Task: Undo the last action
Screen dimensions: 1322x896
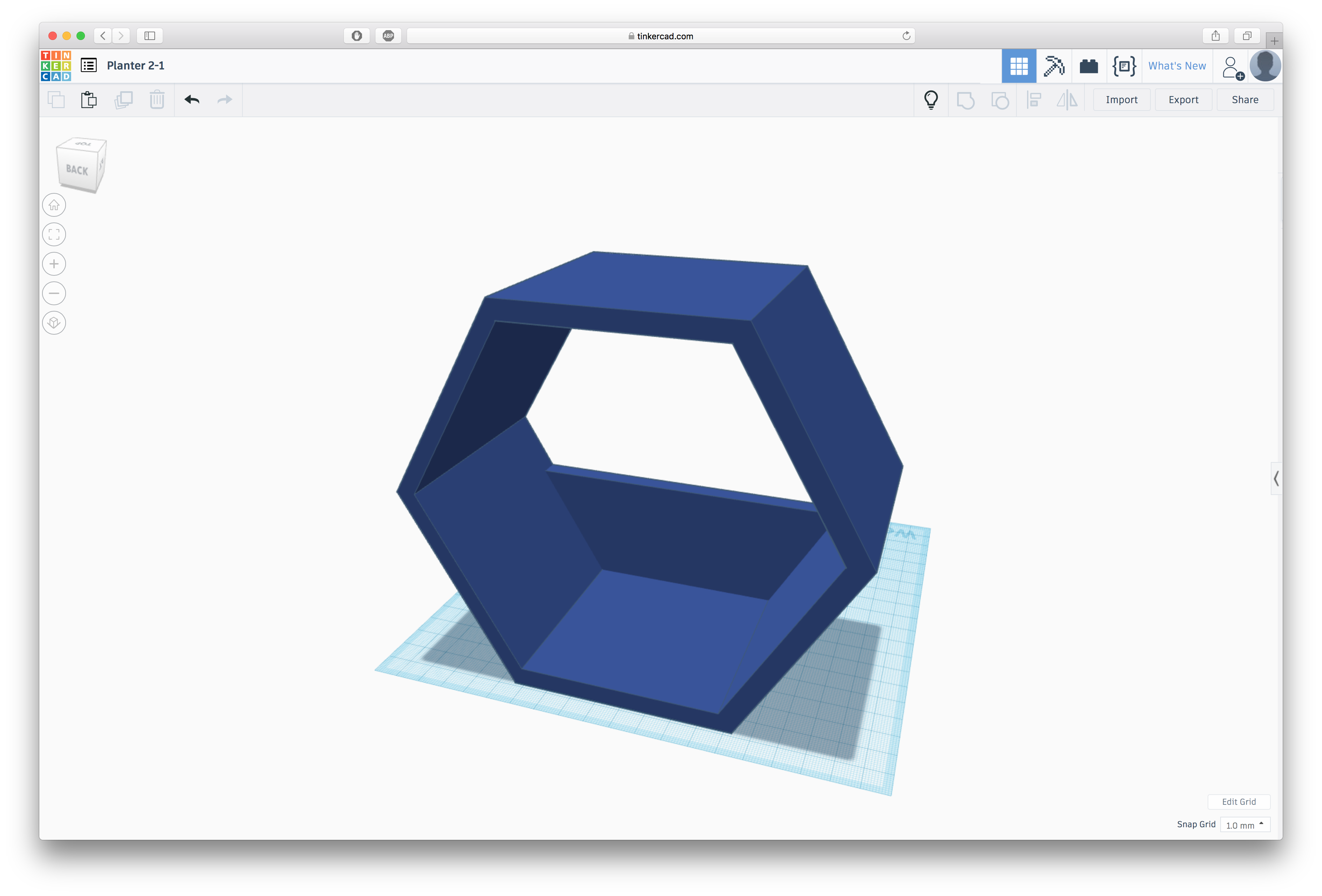Action: [192, 100]
